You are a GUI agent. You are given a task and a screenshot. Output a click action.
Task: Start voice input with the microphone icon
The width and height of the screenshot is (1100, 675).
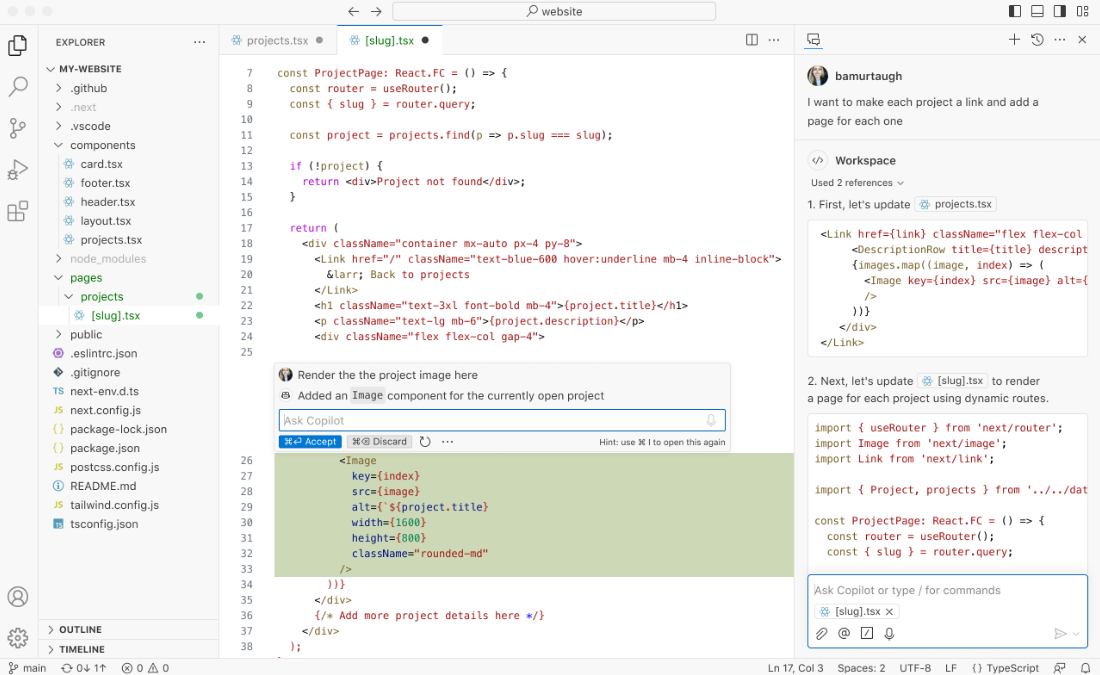(x=890, y=633)
